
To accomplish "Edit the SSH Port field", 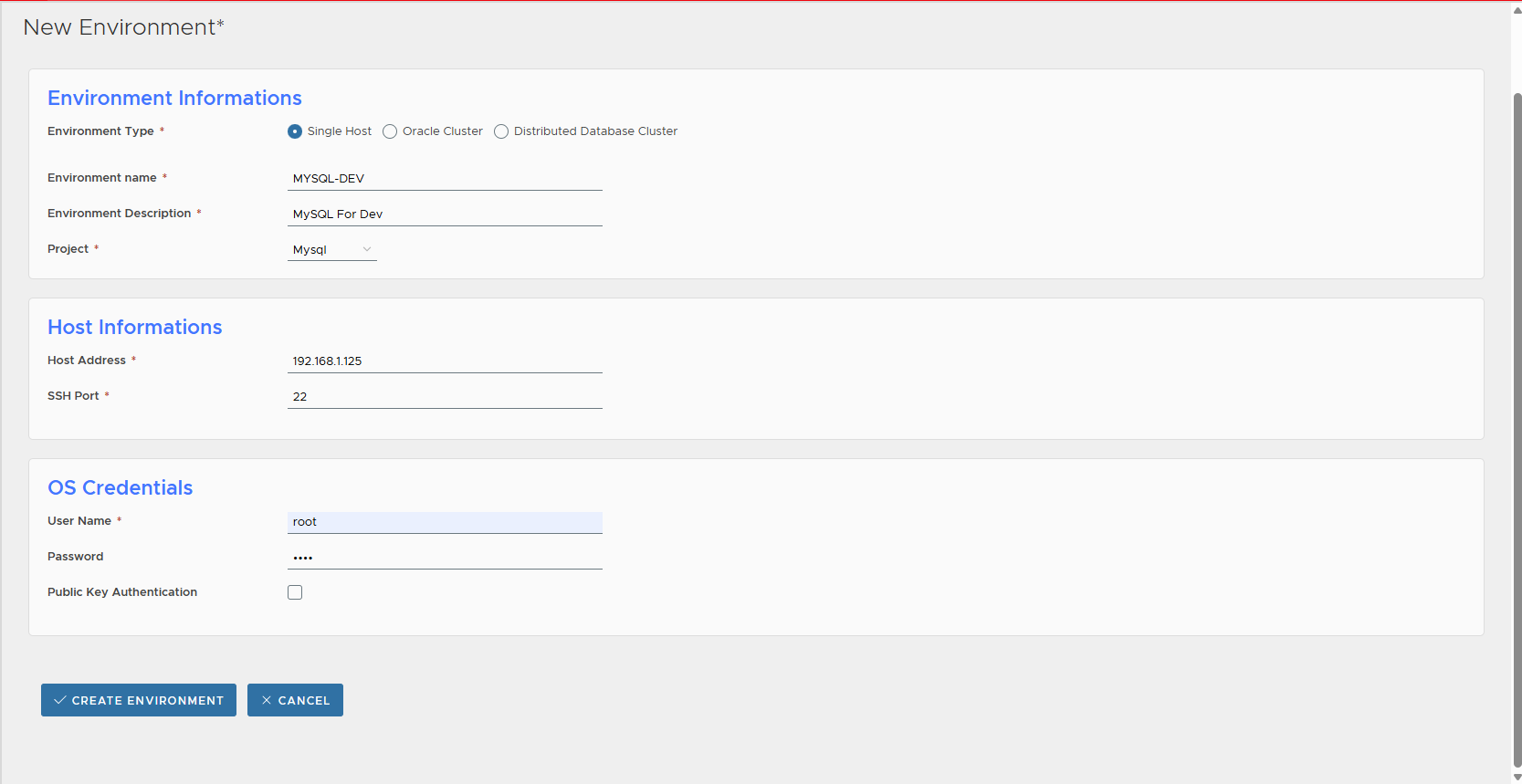I will (445, 396).
